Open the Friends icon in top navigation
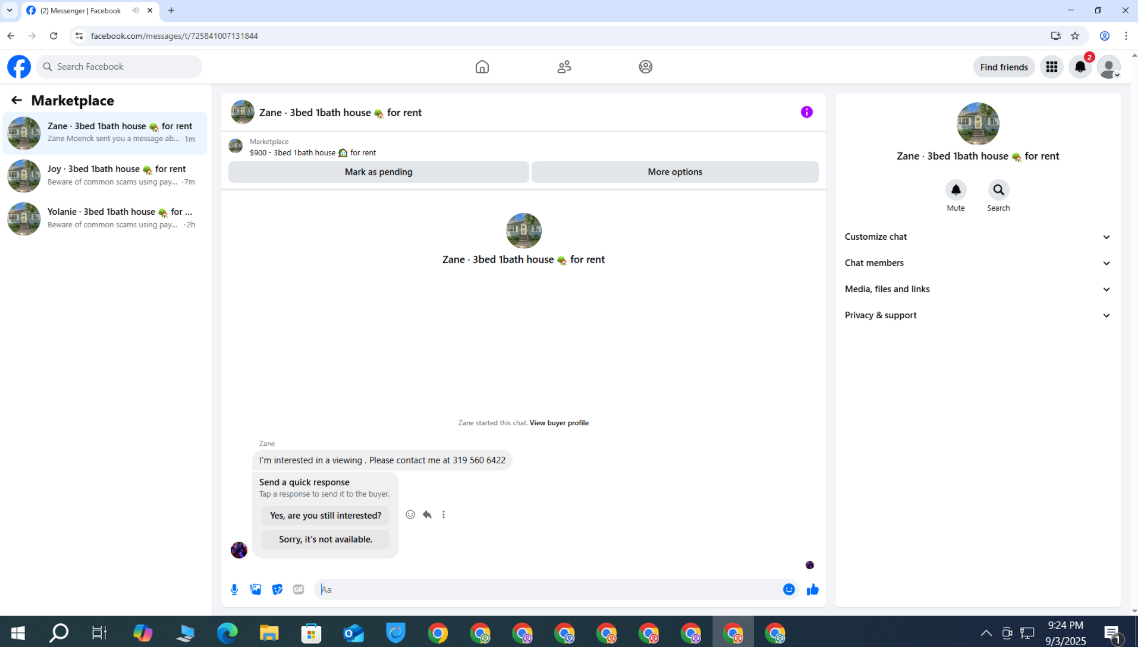This screenshot has width=1138, height=647. click(x=564, y=67)
